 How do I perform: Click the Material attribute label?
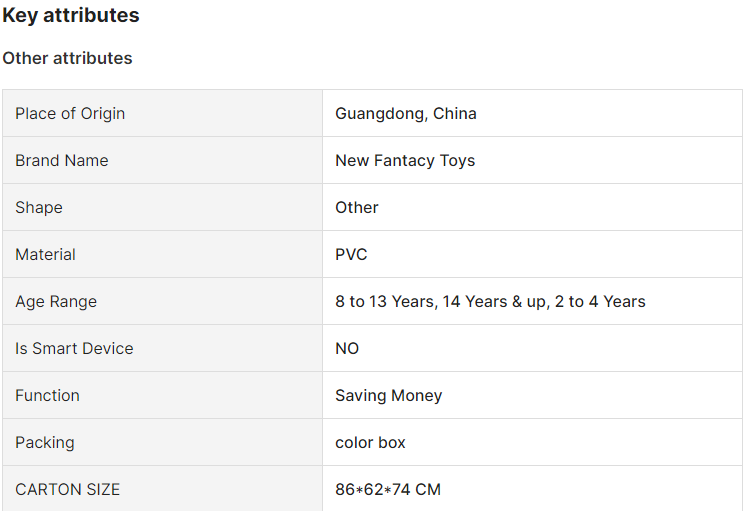point(45,255)
